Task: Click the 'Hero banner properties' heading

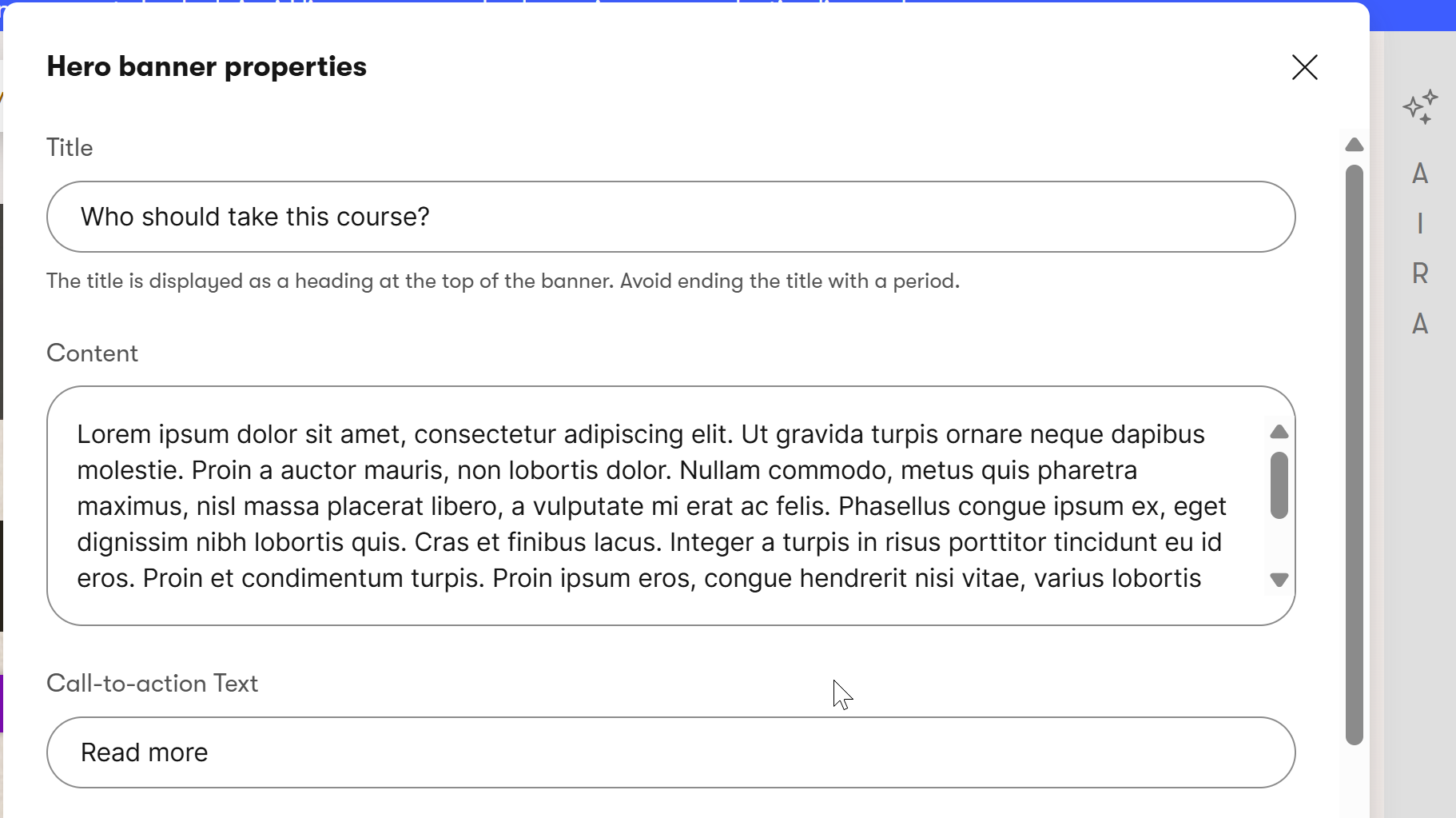Action: click(x=206, y=67)
